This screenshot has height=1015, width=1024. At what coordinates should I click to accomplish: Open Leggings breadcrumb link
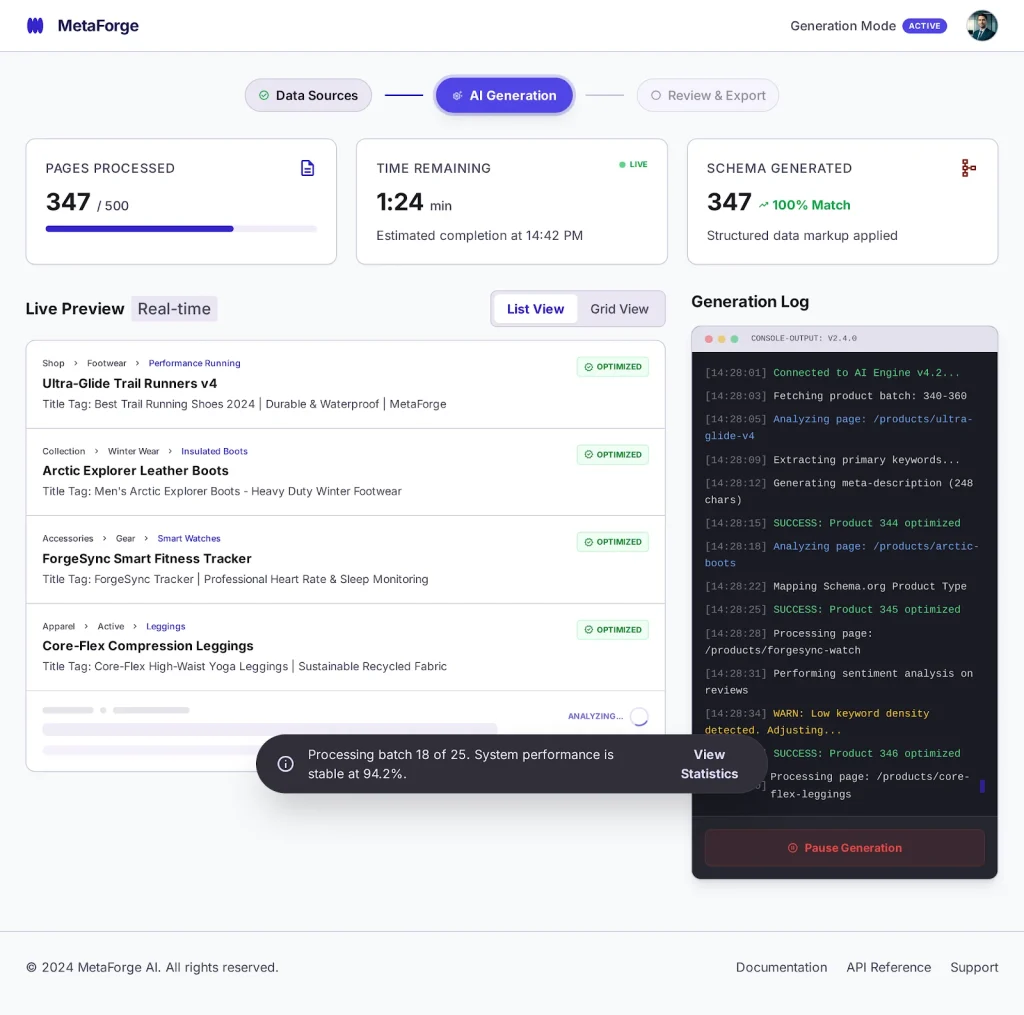(165, 626)
